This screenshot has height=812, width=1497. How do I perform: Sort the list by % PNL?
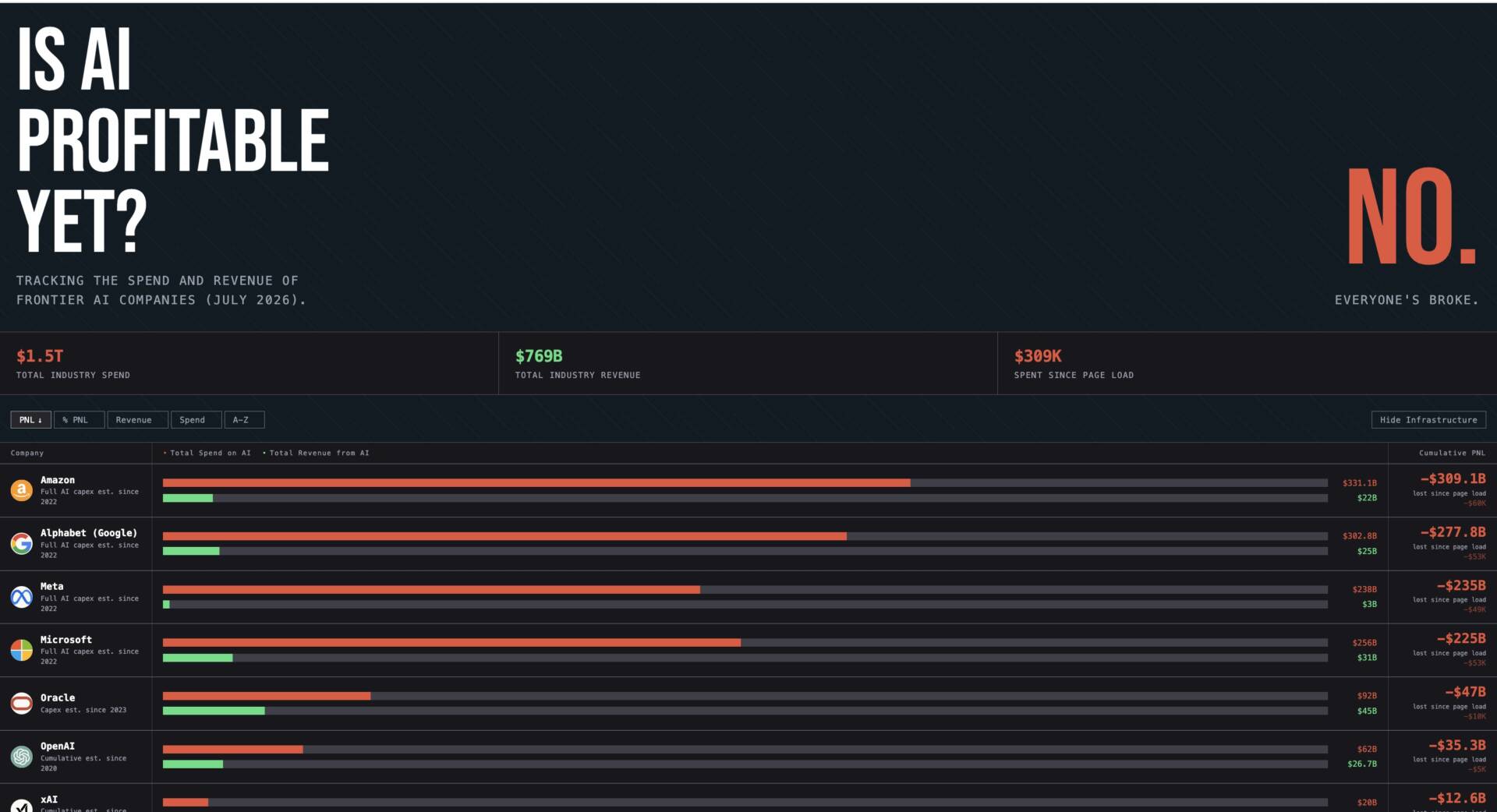coord(79,420)
